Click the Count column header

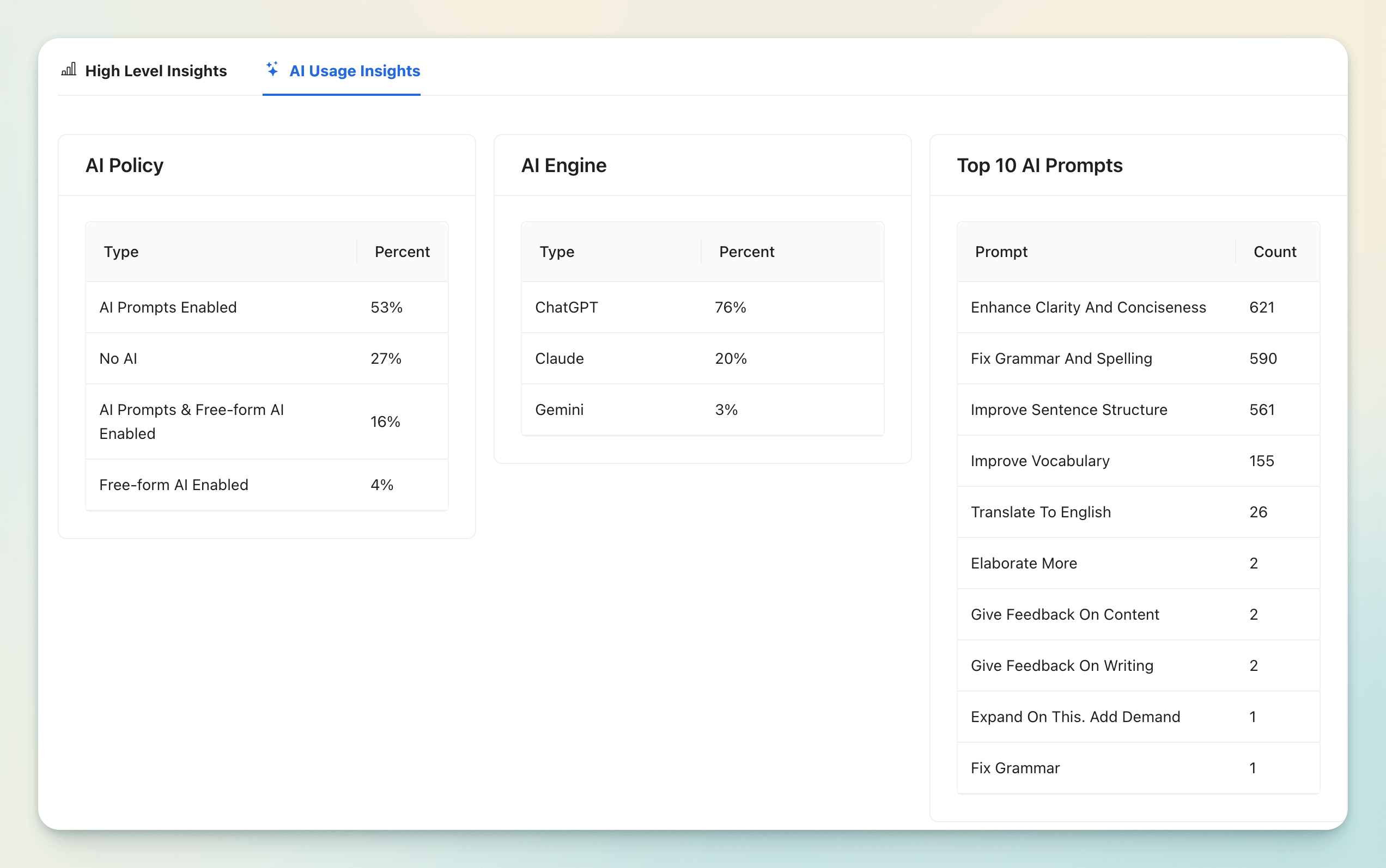(x=1274, y=252)
